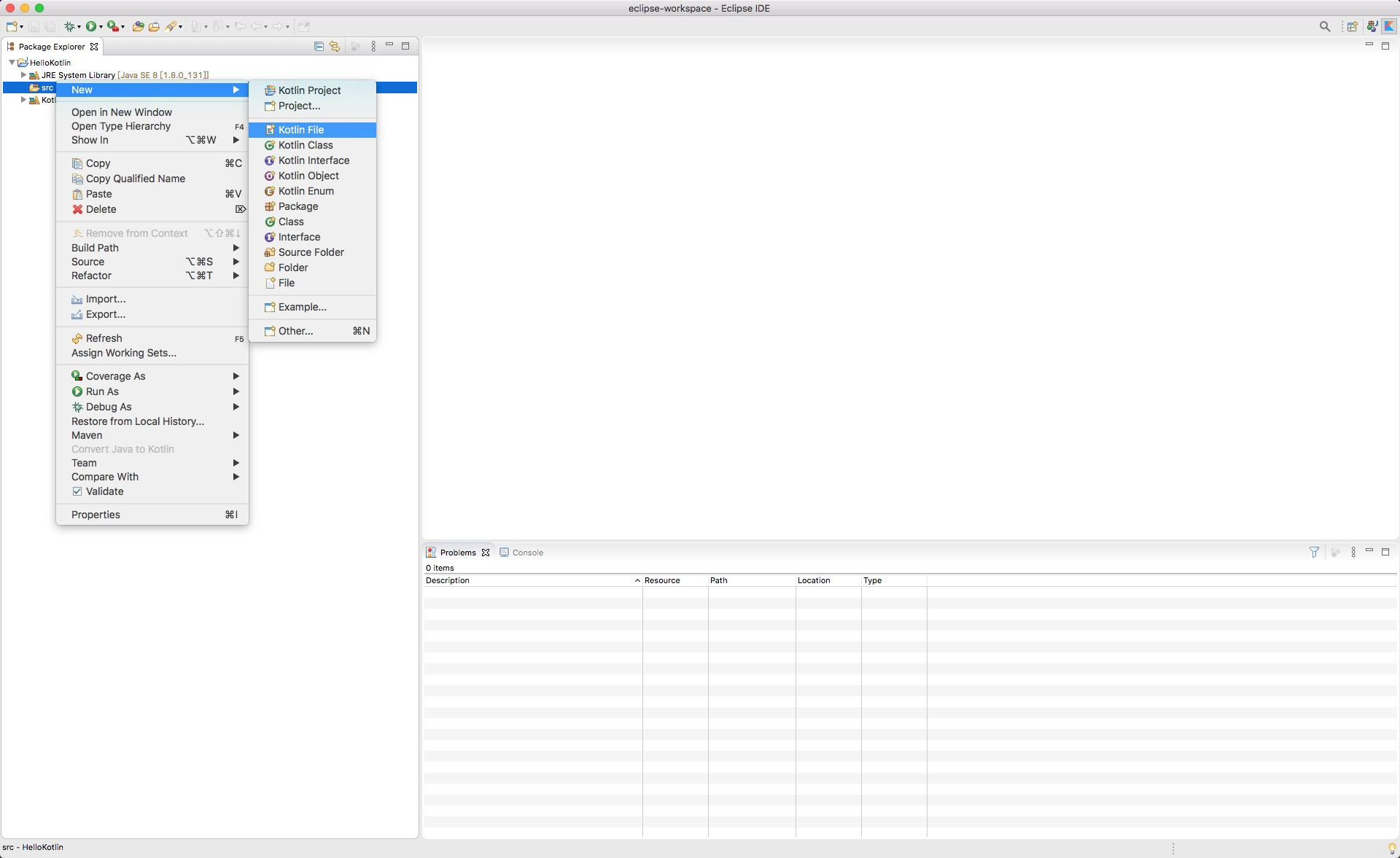Select Copy Qualified Name entry
Image resolution: width=1400 pixels, height=858 pixels.
coord(152,179)
